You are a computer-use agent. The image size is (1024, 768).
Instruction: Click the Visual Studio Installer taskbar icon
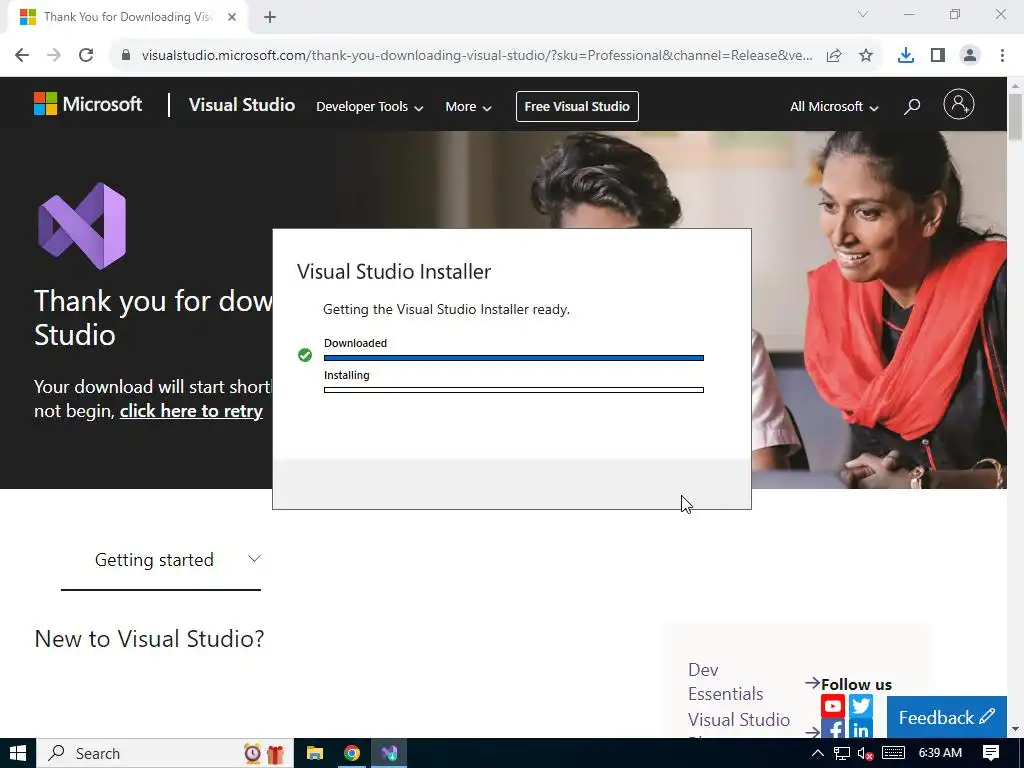[x=389, y=754]
